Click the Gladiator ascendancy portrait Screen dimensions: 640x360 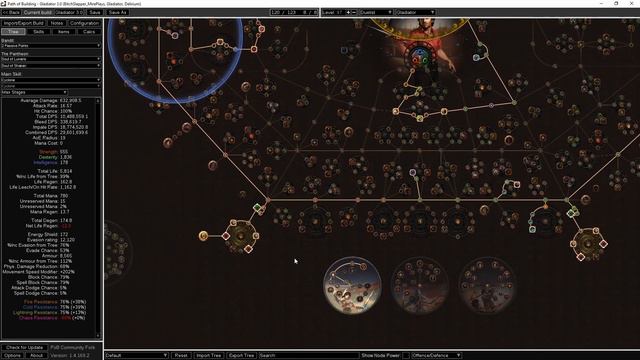(420, 29)
